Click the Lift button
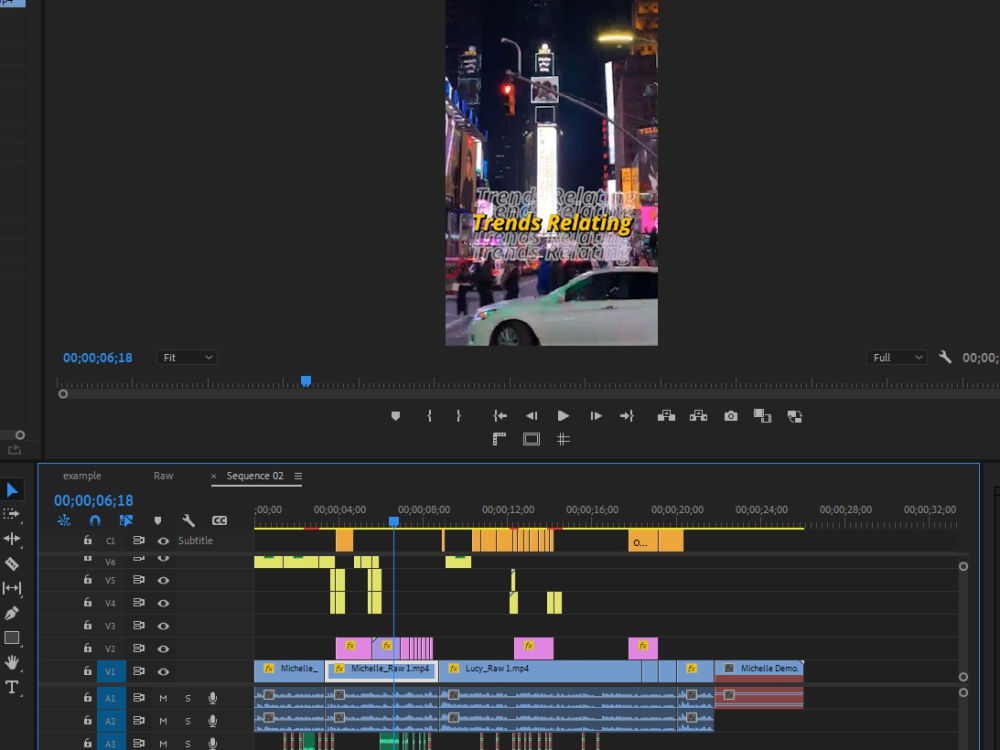 [x=666, y=416]
